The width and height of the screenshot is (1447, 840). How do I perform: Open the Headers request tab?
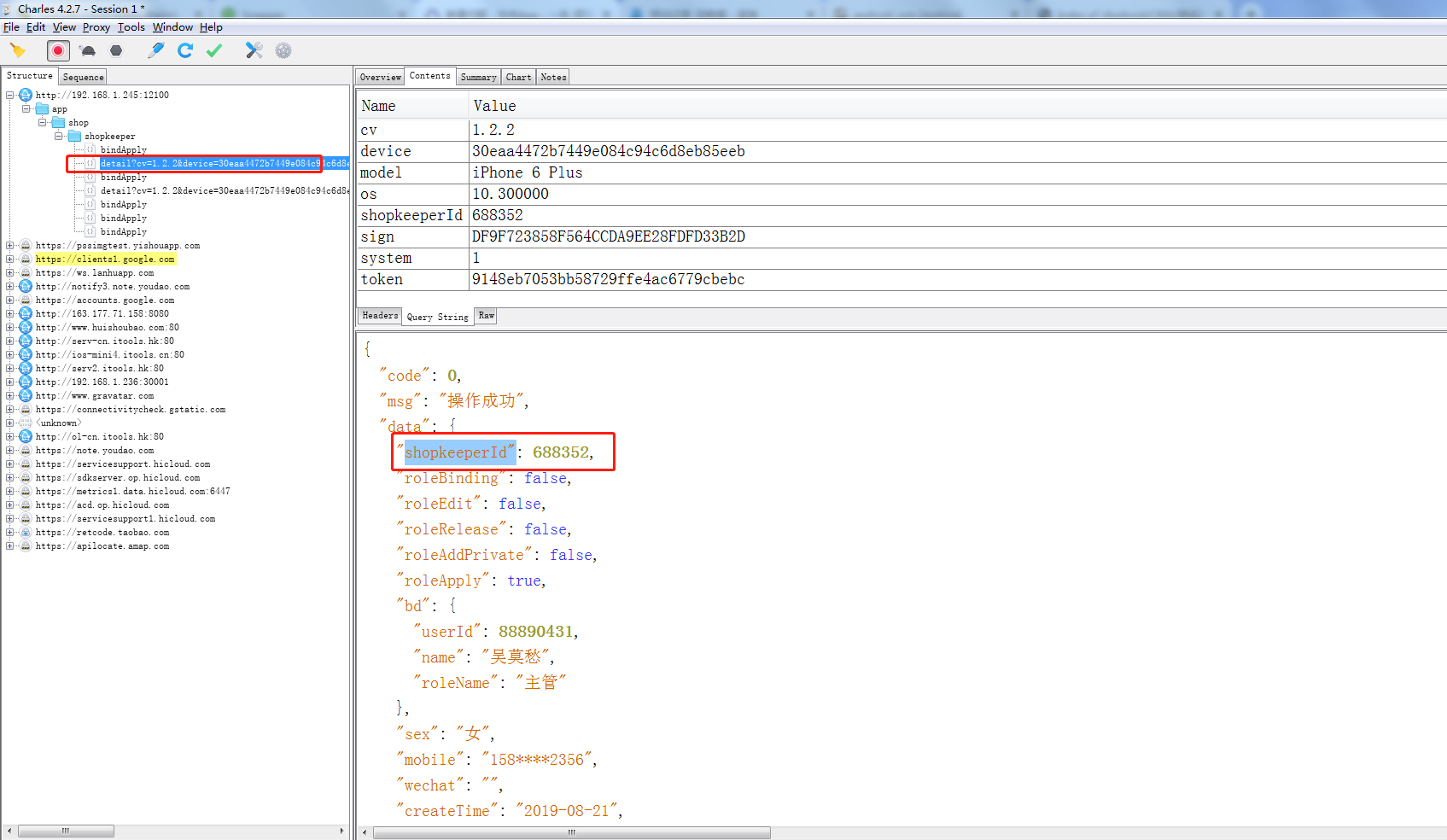click(x=380, y=316)
